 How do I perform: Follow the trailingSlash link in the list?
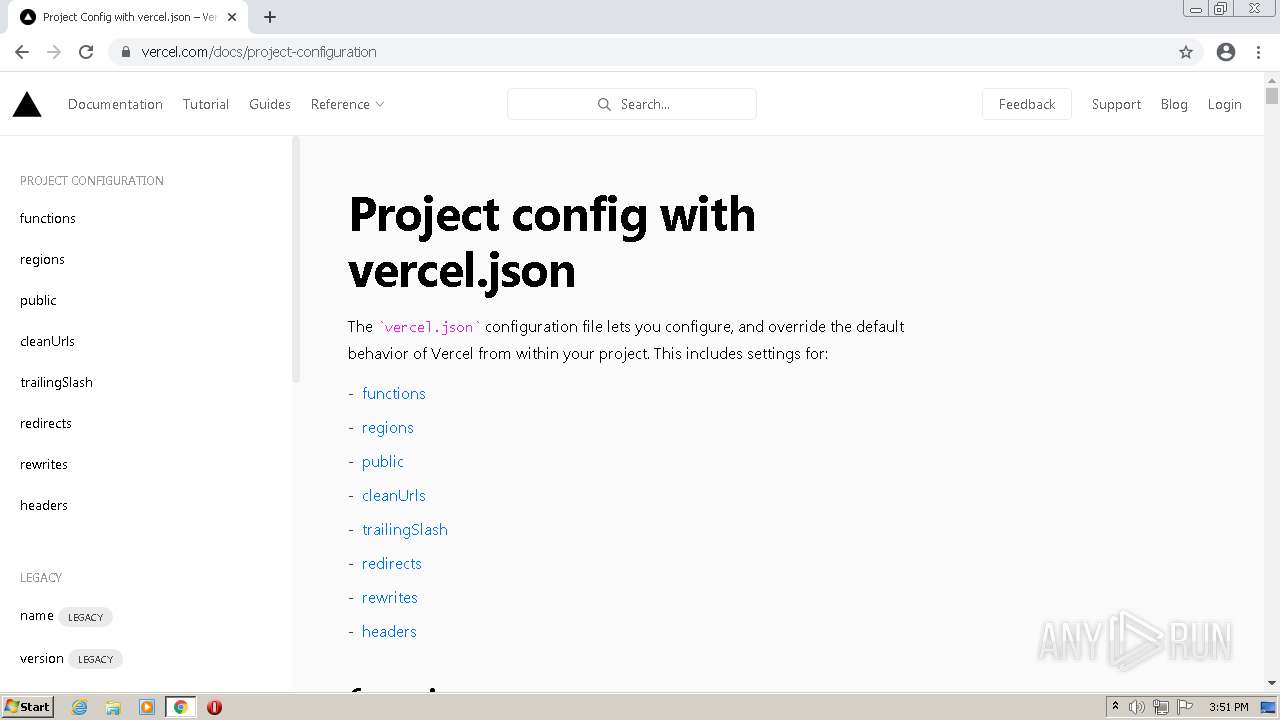click(x=405, y=529)
